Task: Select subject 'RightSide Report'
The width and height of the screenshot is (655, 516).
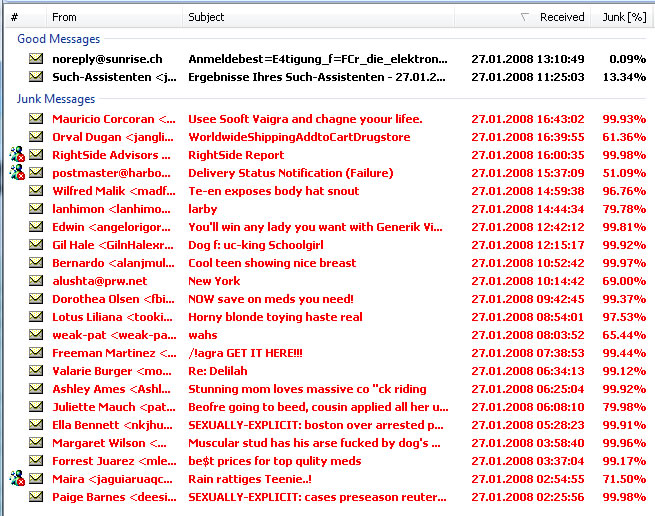Action: pyautogui.click(x=236, y=155)
